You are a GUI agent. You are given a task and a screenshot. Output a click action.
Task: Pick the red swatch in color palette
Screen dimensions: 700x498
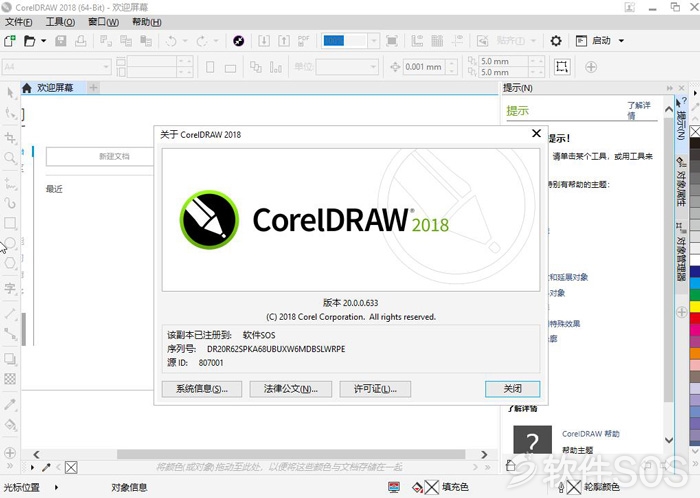(x=695, y=318)
